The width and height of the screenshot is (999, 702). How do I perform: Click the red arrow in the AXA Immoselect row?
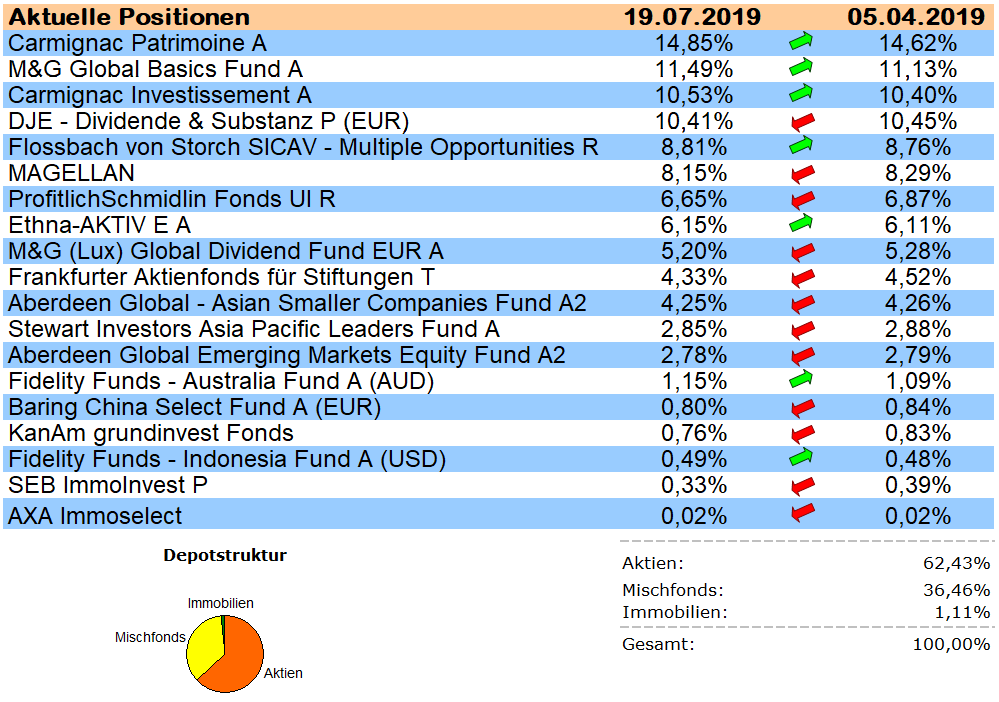click(x=801, y=514)
